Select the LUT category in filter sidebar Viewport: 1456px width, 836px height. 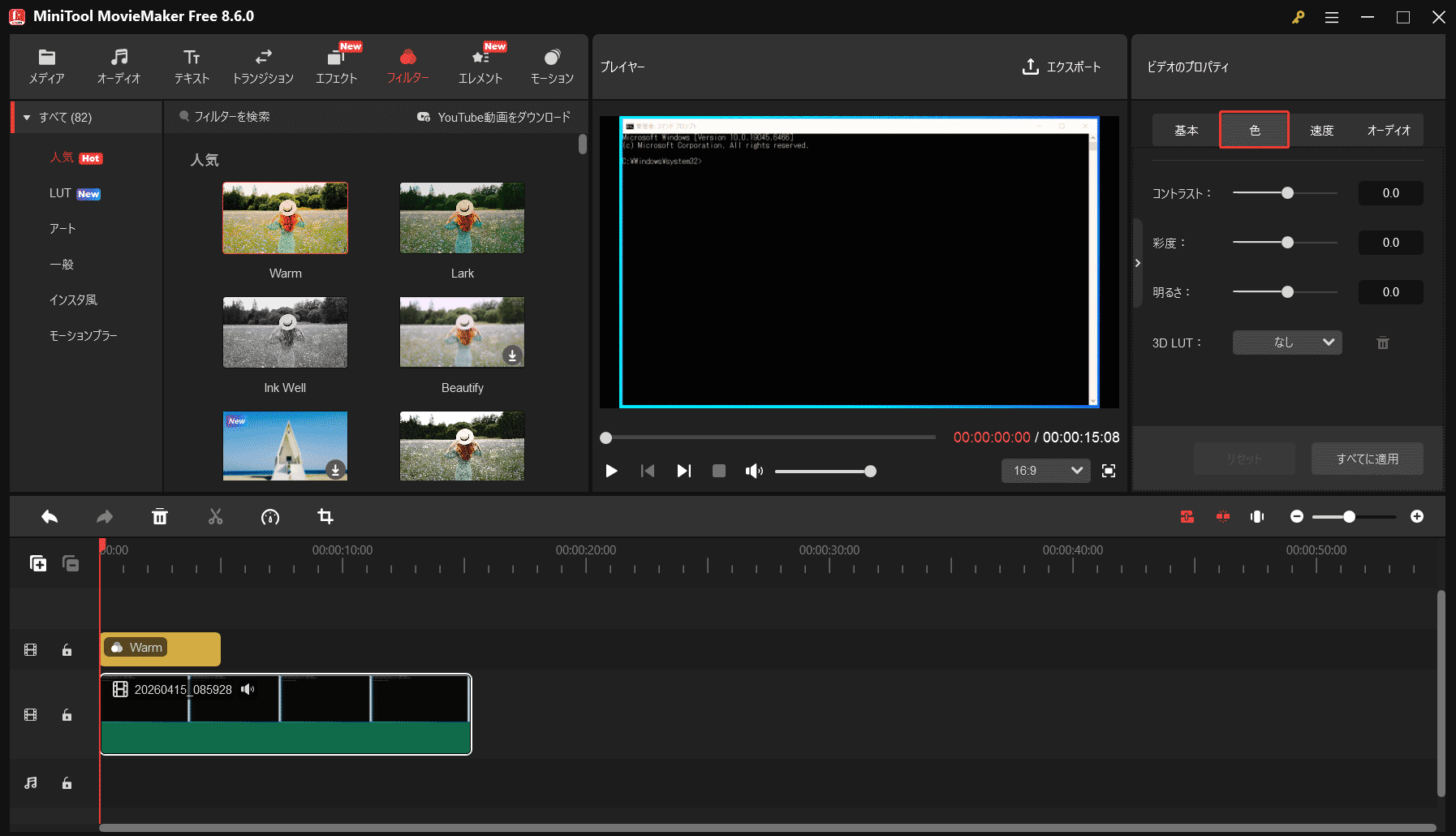61,193
